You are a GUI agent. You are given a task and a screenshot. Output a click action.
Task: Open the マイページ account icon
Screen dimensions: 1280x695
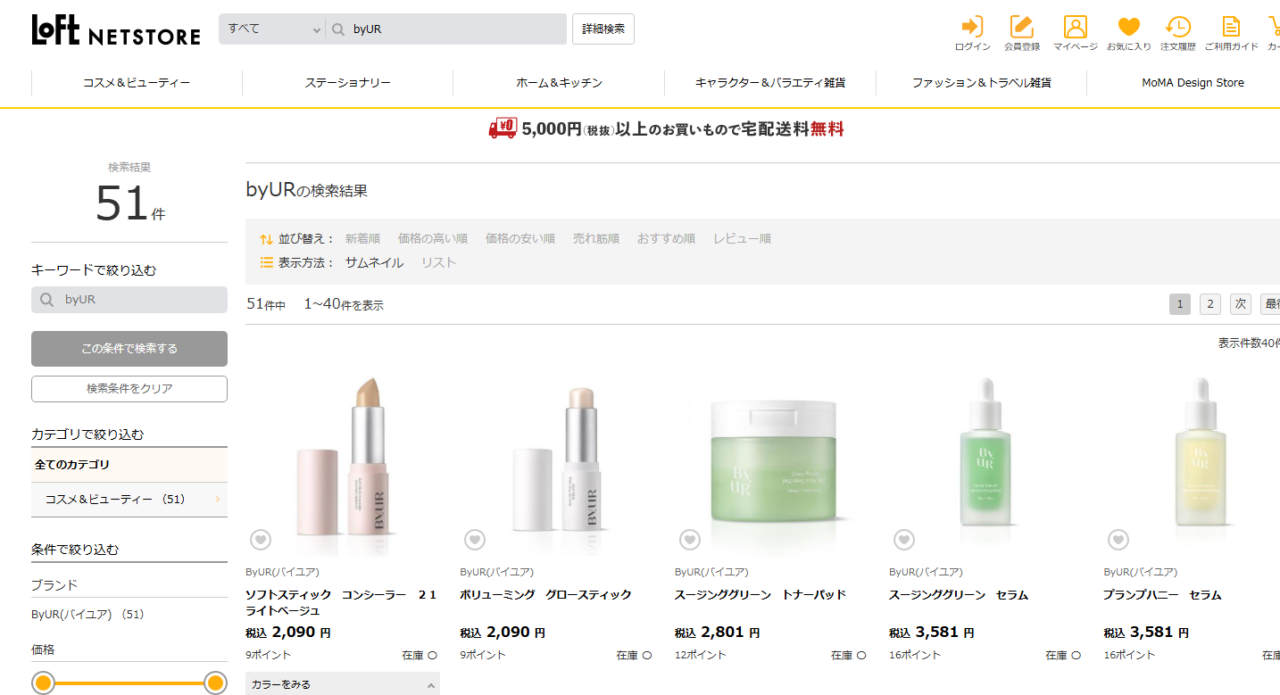pyautogui.click(x=1075, y=33)
